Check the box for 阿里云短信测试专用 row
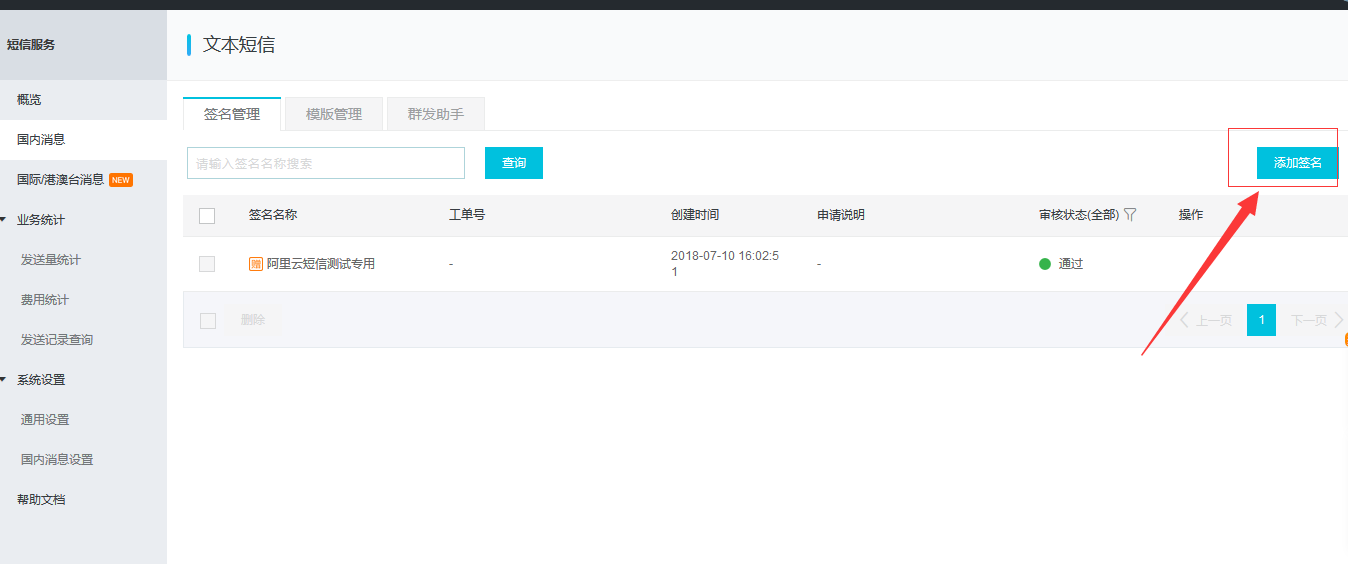The height and width of the screenshot is (564, 1348). point(207,264)
